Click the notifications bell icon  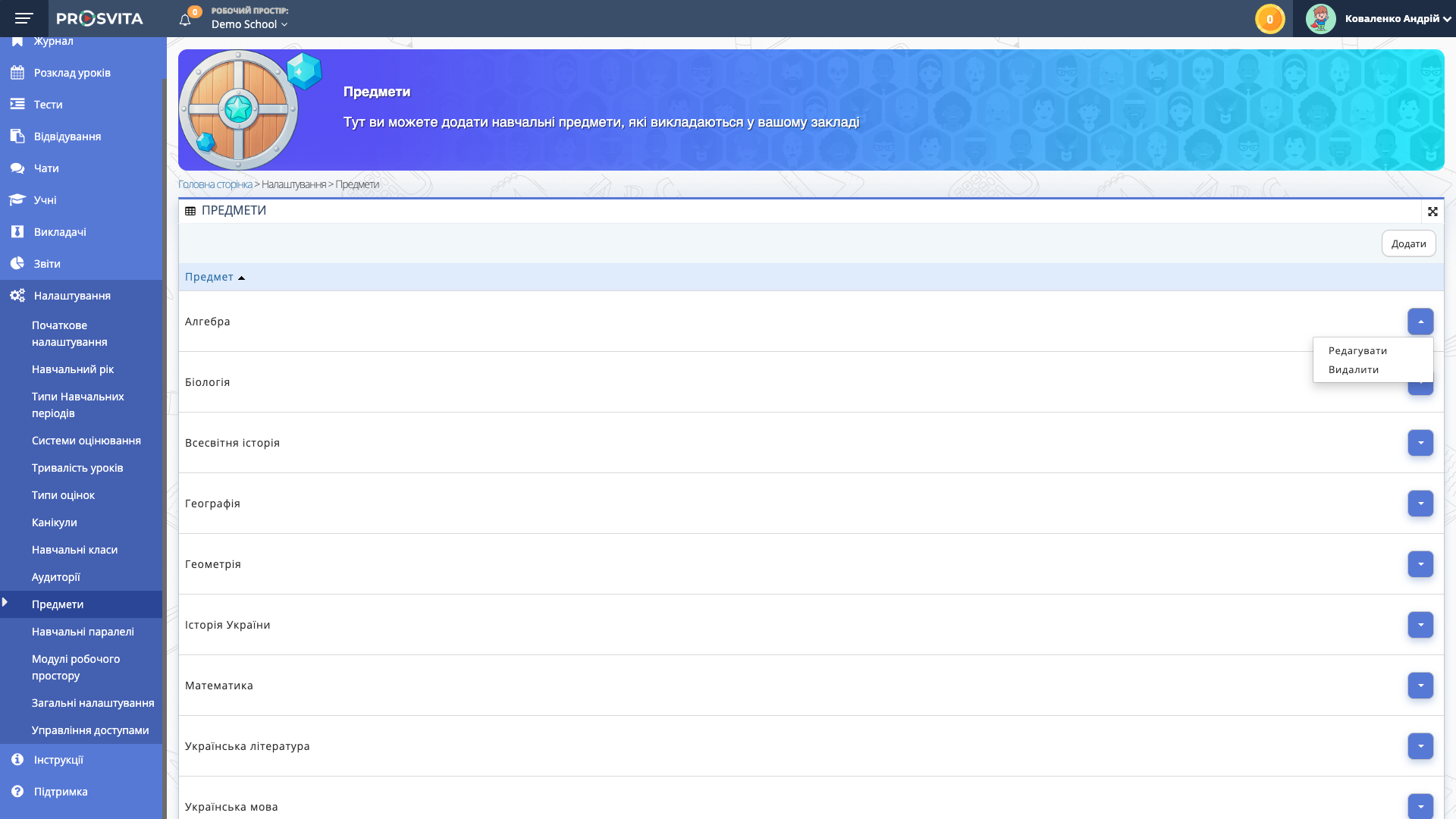pyautogui.click(x=185, y=20)
